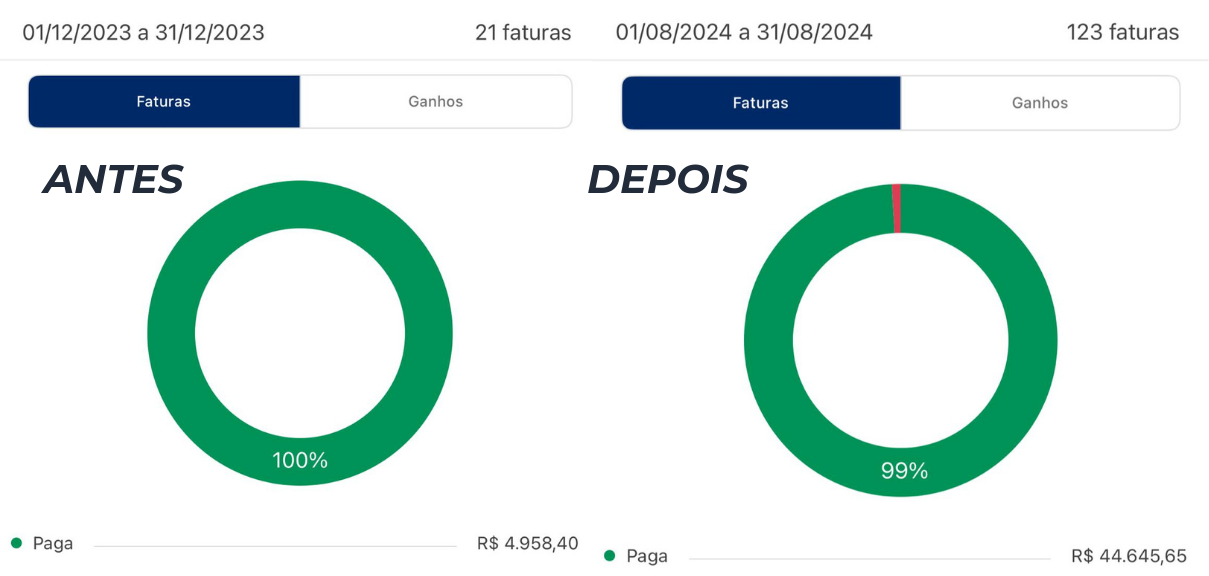Viewport: 1209px width, 576px height.
Task: Click the green Paga dot on left legend
Action: tap(16, 544)
